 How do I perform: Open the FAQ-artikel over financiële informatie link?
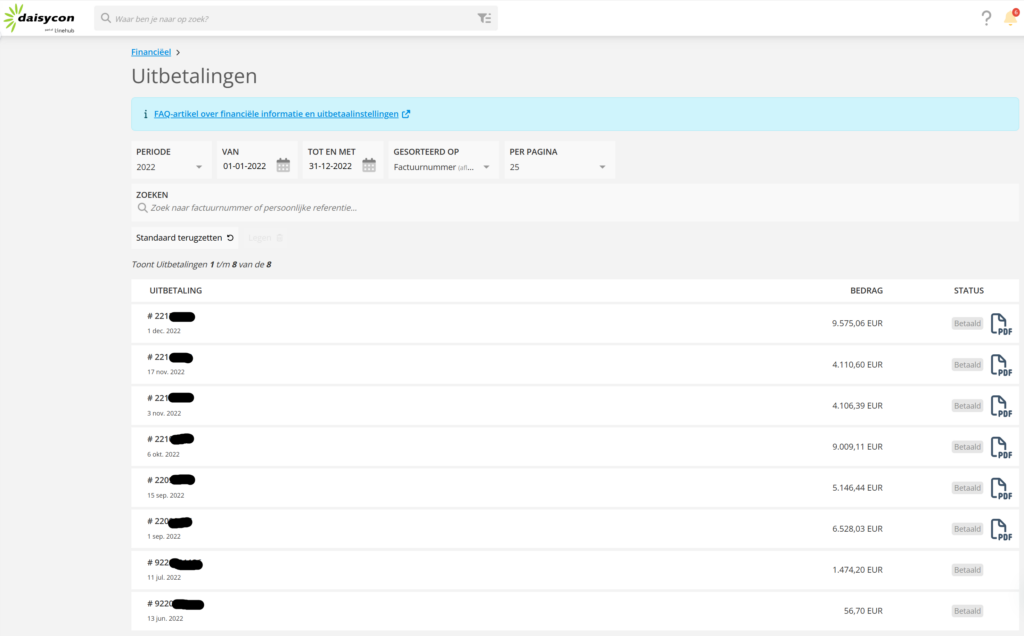276,114
